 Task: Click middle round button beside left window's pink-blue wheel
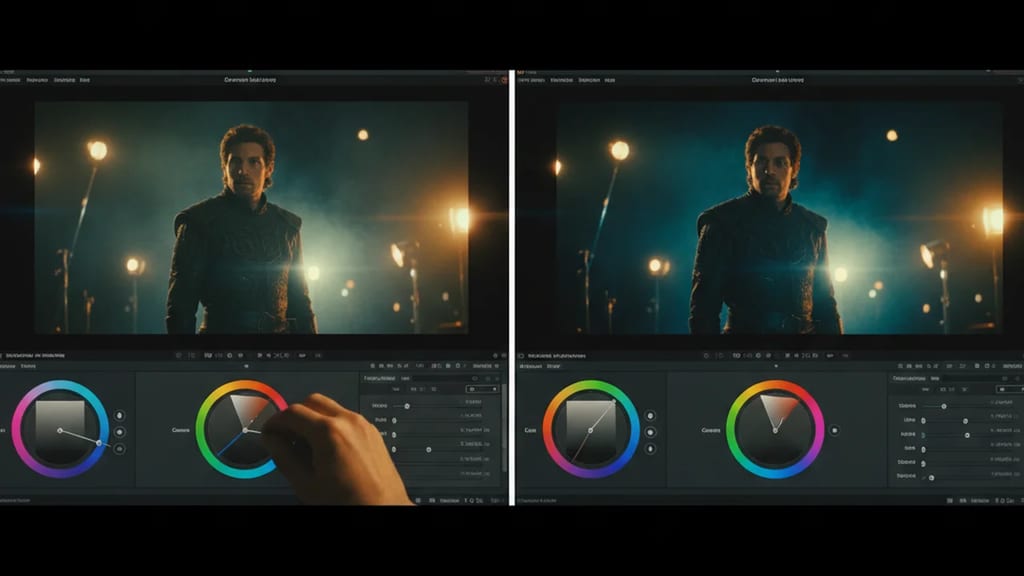120,432
